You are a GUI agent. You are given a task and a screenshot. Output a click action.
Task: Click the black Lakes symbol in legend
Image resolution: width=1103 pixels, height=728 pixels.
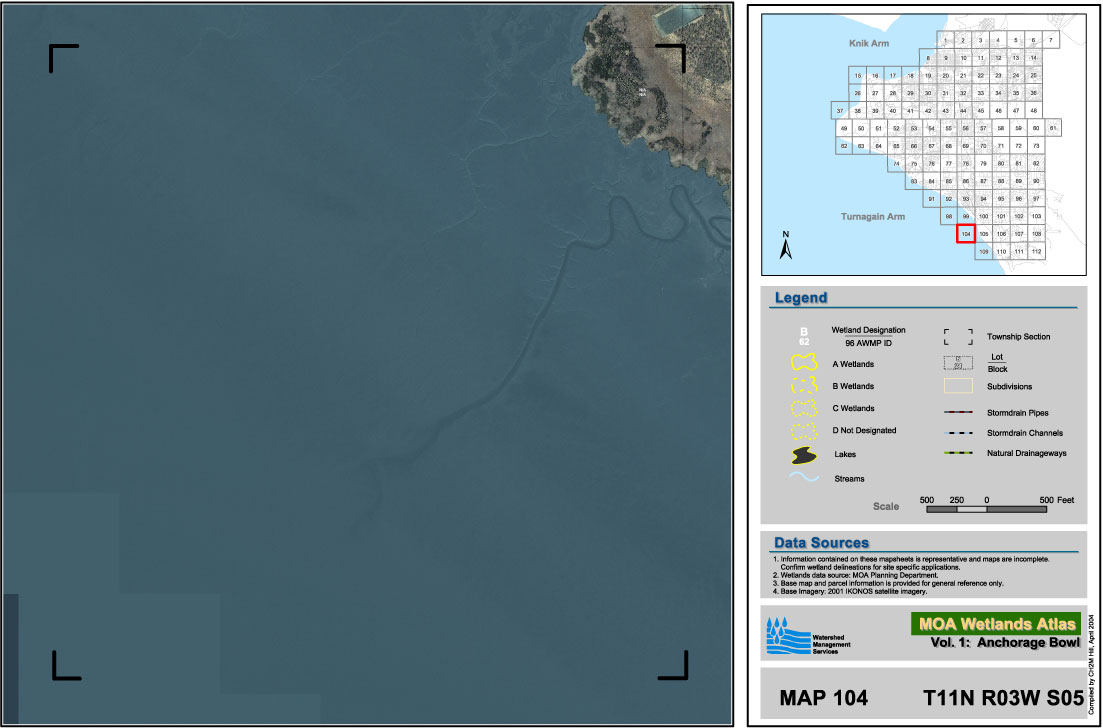tap(804, 455)
